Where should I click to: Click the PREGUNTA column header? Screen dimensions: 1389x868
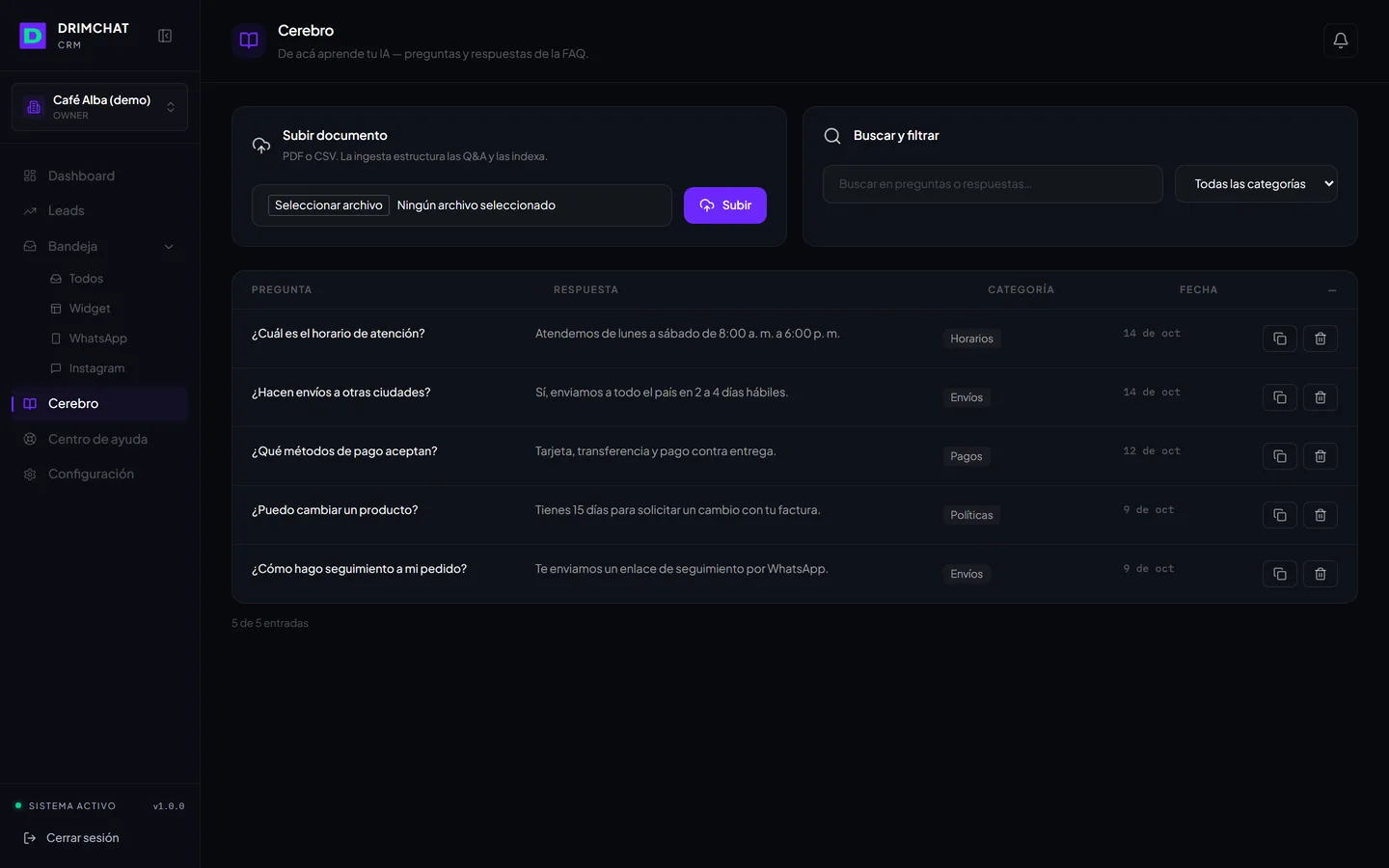tap(282, 290)
